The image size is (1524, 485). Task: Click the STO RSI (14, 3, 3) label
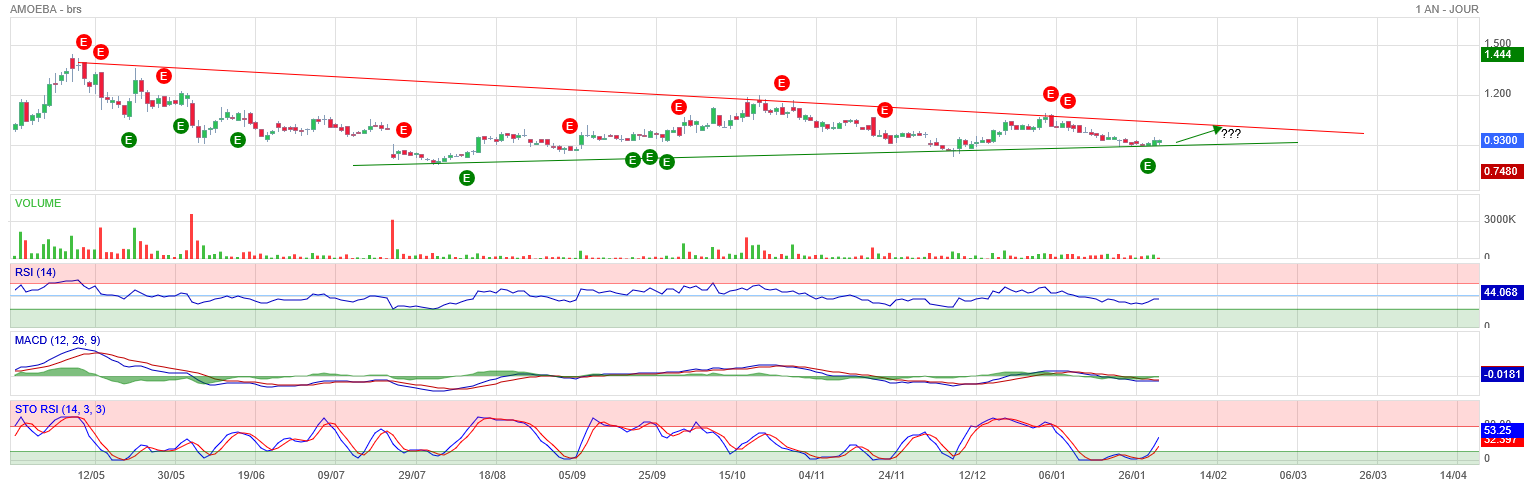[59, 408]
